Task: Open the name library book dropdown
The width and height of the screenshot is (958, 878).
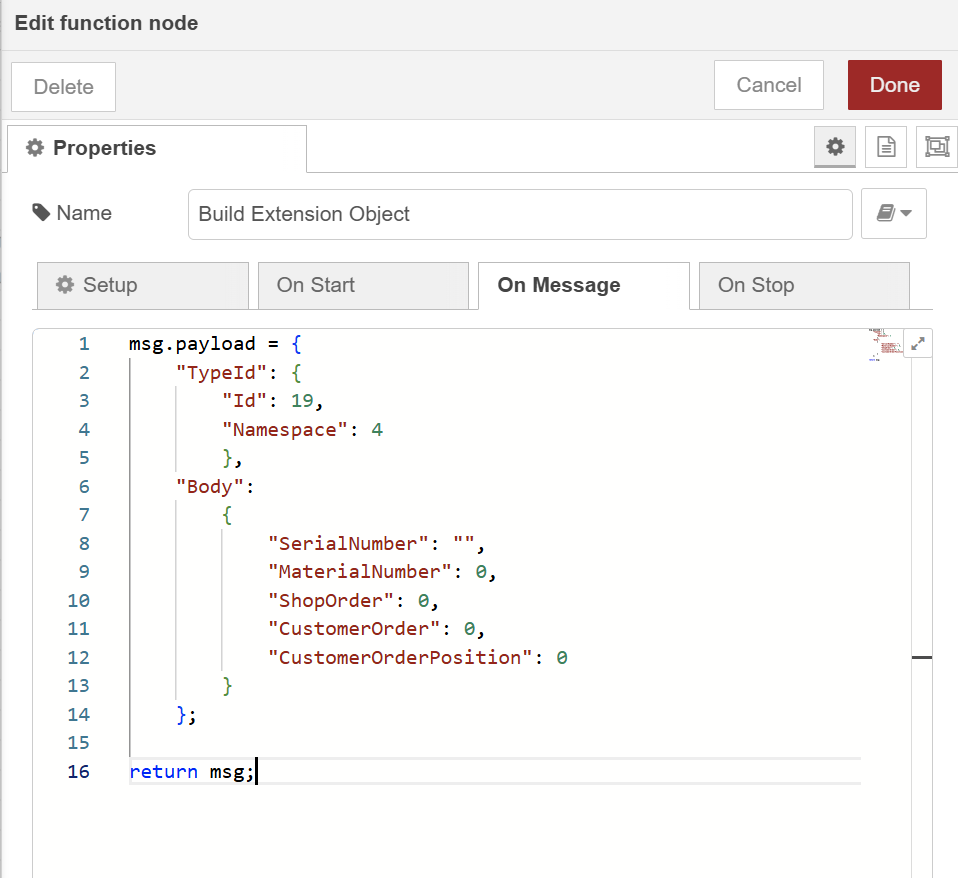Action: coord(893,213)
